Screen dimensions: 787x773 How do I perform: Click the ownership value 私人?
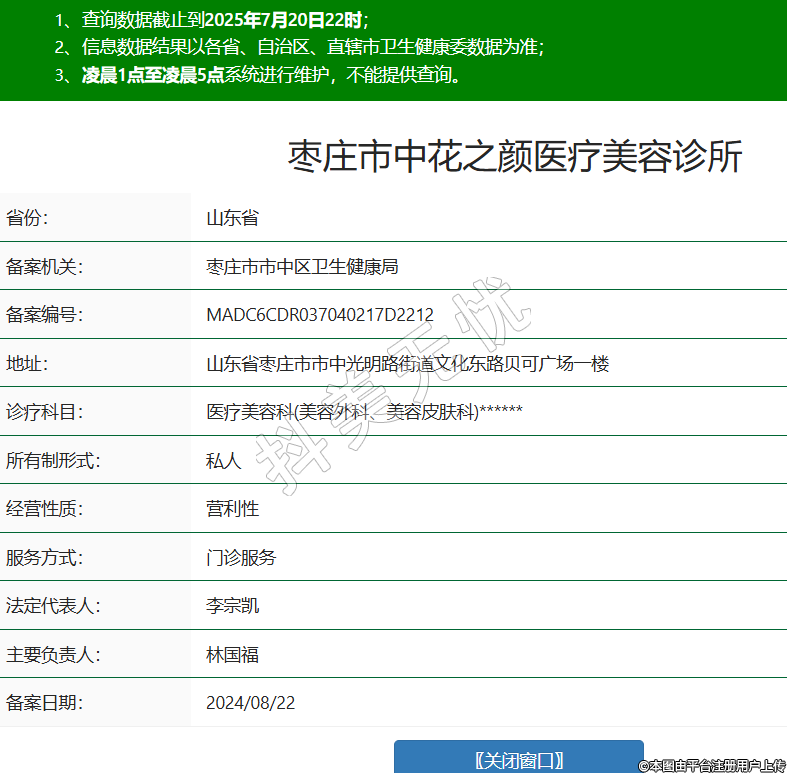pyautogui.click(x=223, y=461)
